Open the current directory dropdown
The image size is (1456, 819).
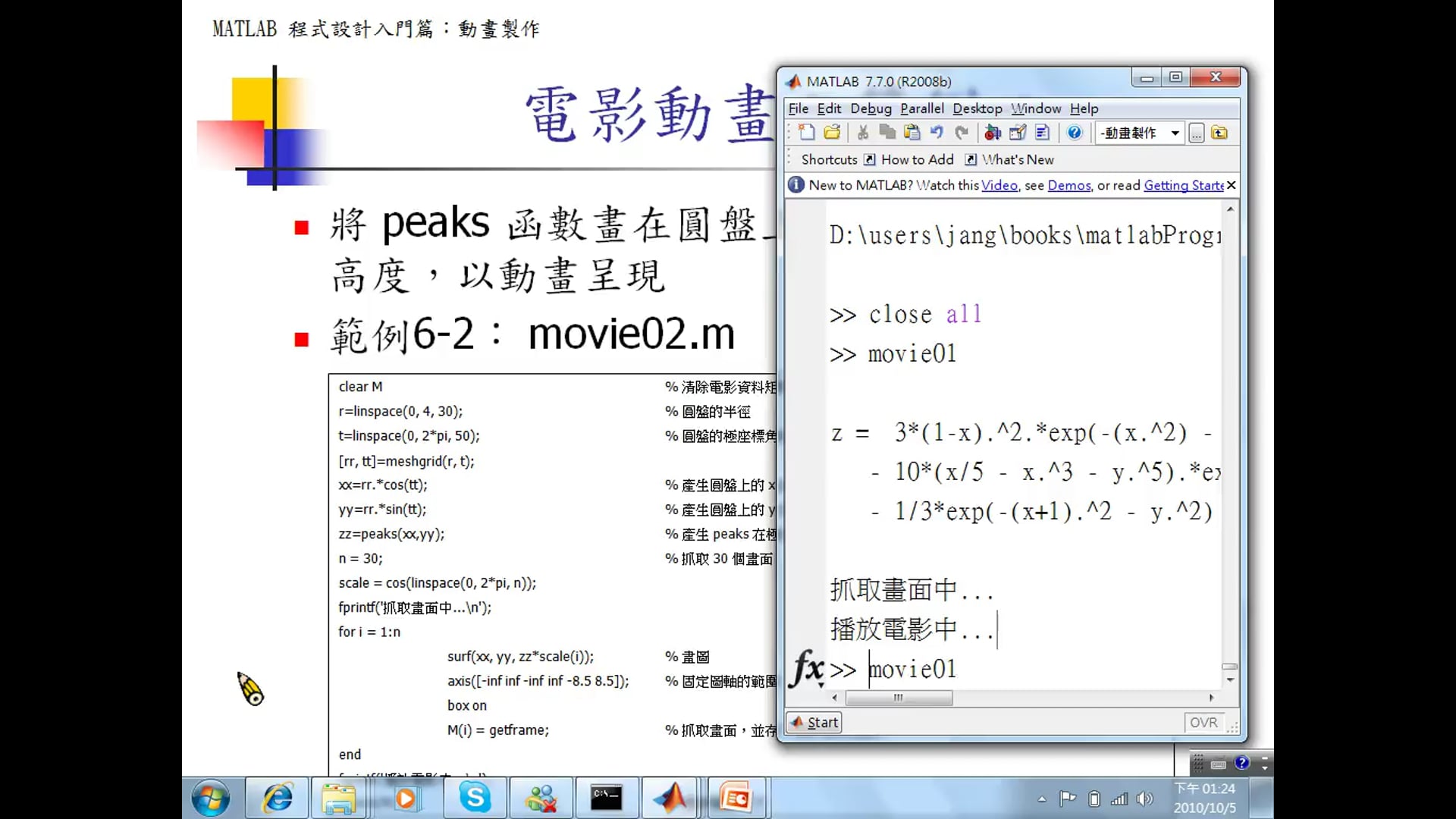click(x=1175, y=133)
